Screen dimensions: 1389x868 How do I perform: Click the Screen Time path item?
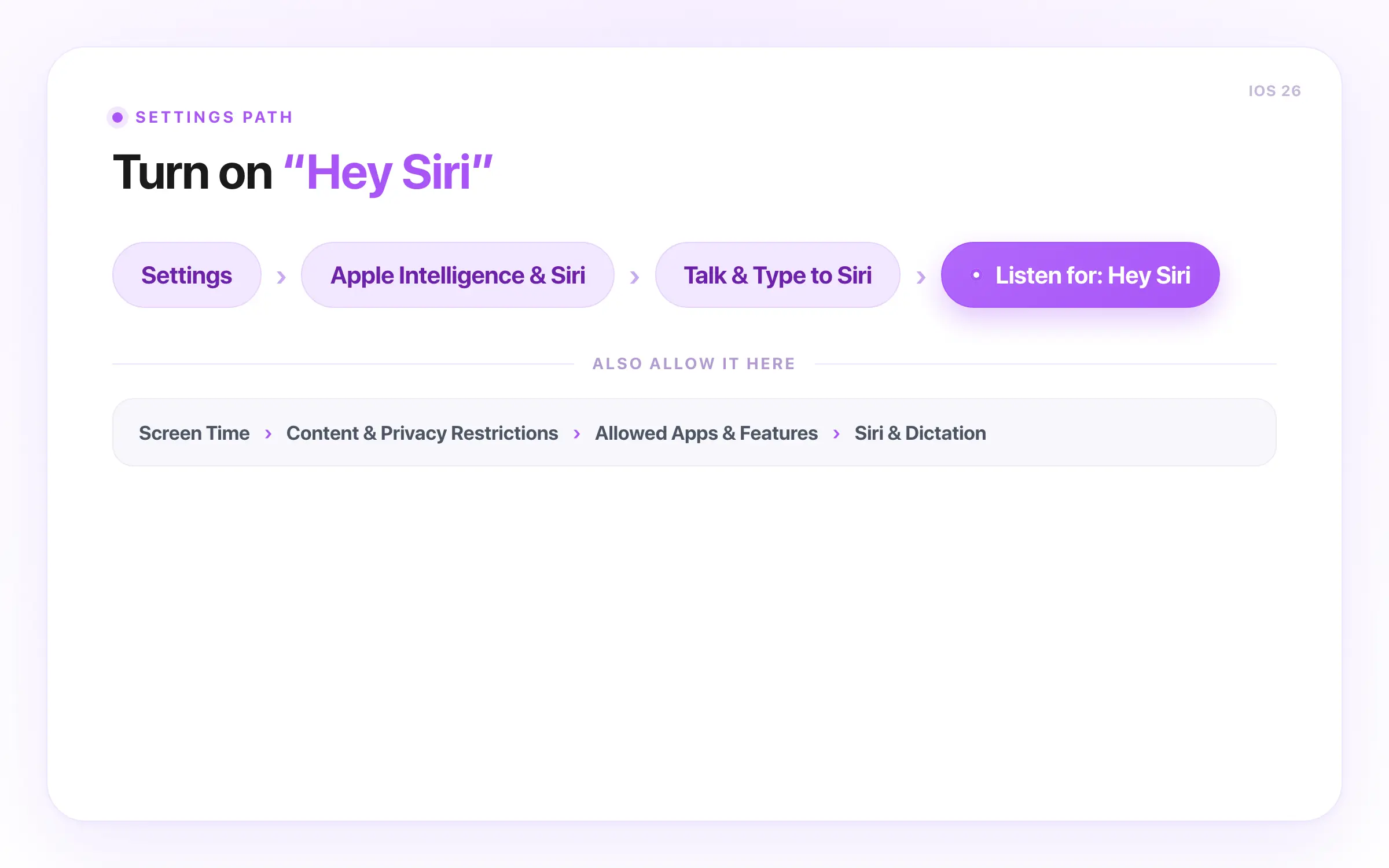(194, 433)
